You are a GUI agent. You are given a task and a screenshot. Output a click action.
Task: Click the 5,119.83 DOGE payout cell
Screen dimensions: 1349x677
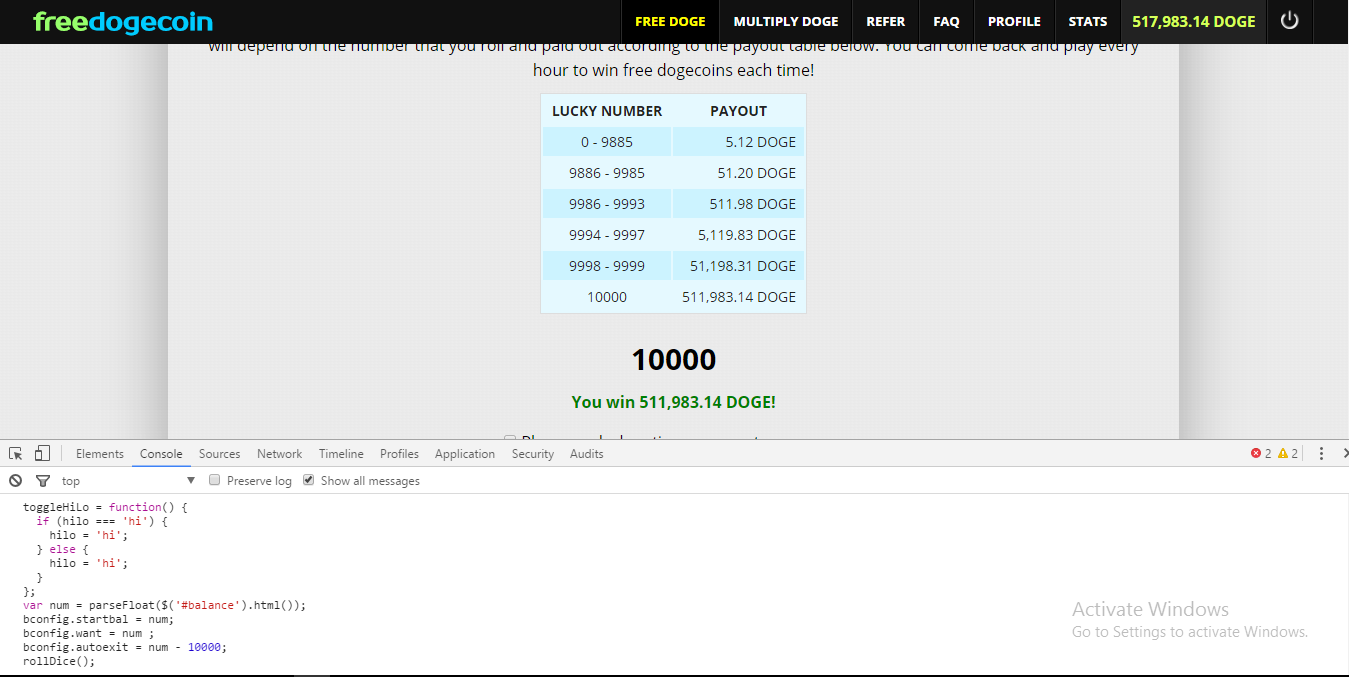(x=738, y=235)
